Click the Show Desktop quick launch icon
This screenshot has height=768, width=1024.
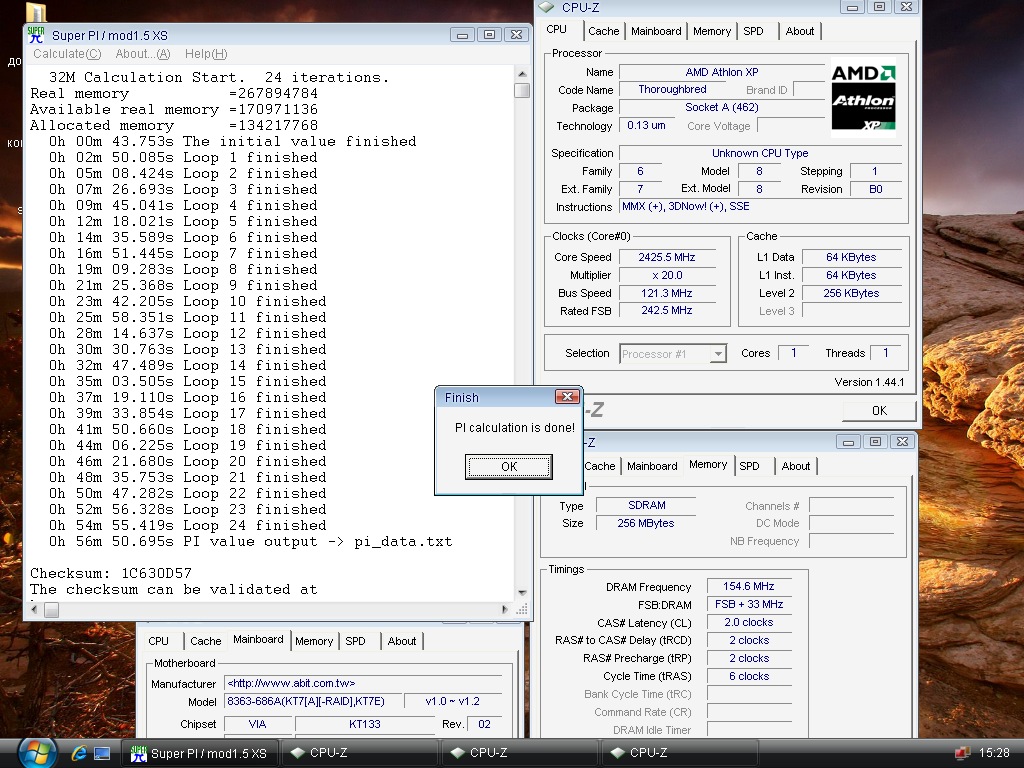tap(102, 753)
